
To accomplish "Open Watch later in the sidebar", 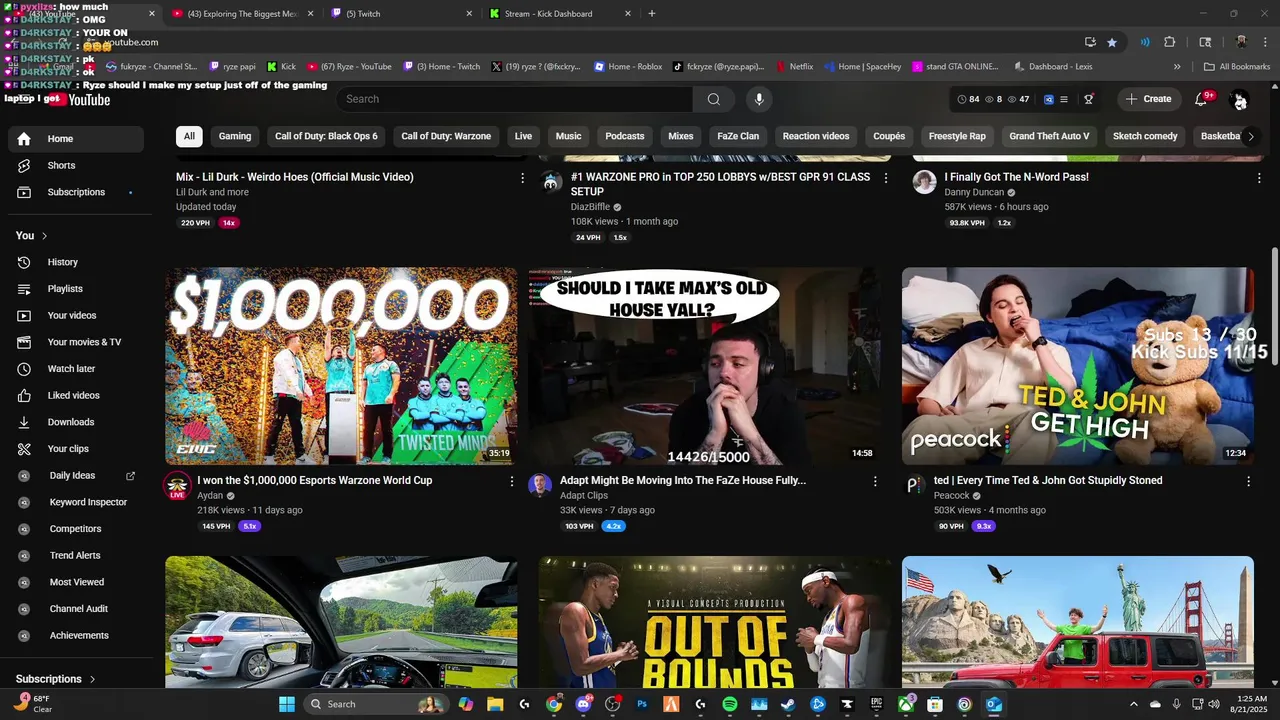I will (x=76, y=369).
